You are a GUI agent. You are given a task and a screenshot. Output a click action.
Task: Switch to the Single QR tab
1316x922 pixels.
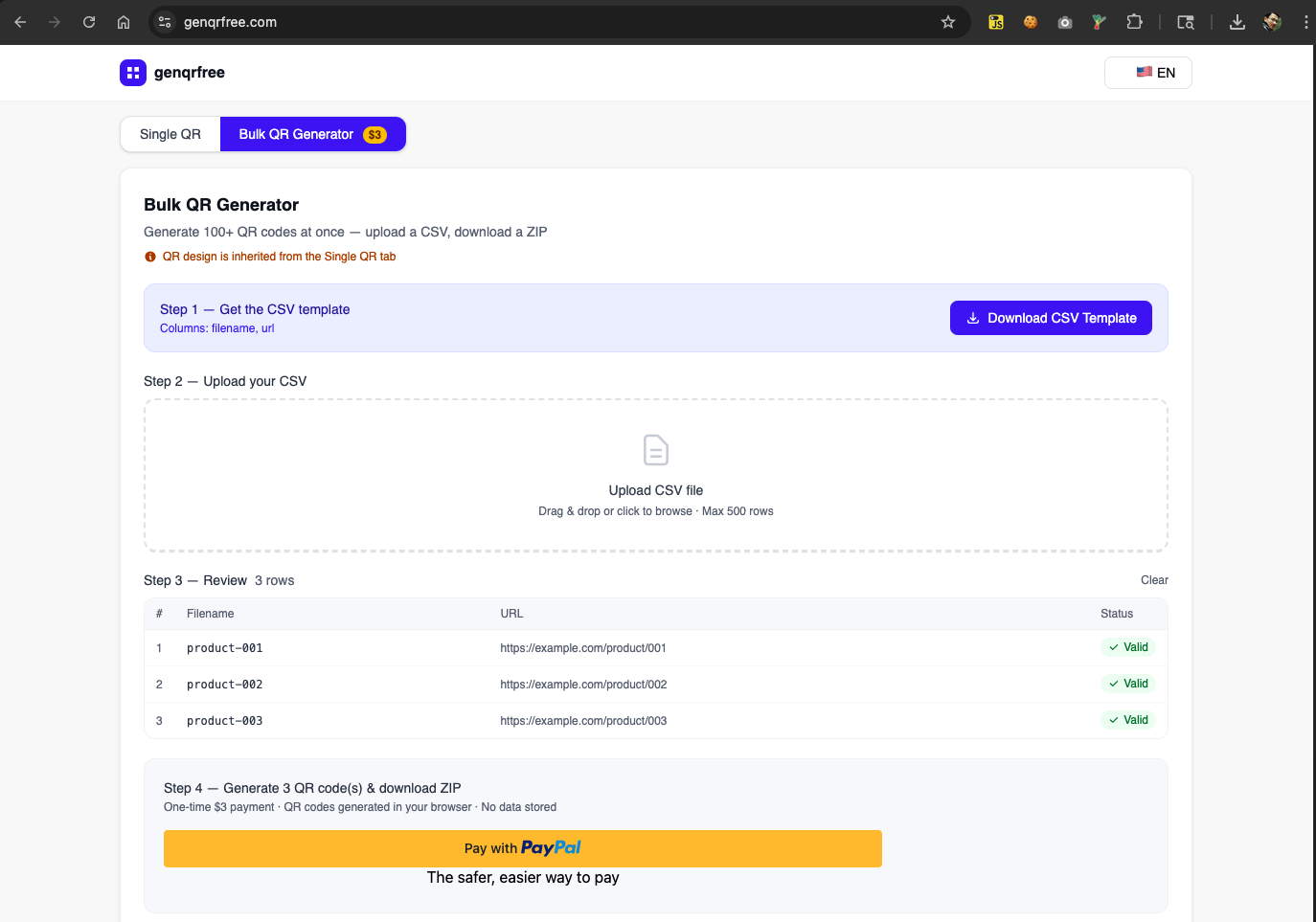170,134
